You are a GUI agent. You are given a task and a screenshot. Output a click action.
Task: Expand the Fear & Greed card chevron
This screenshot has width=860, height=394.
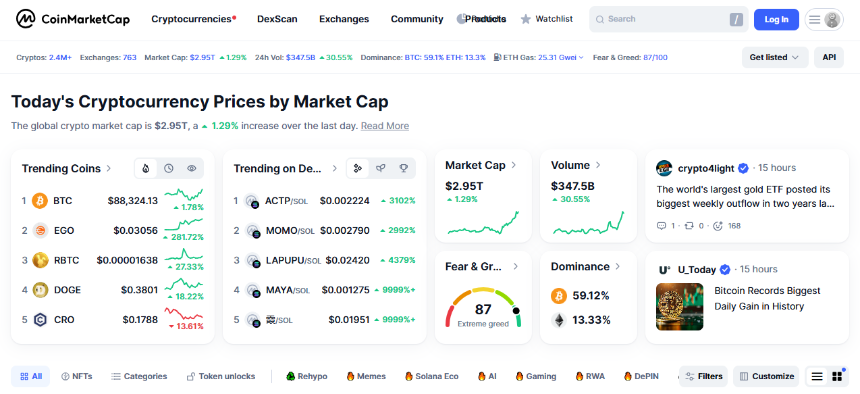tap(516, 267)
